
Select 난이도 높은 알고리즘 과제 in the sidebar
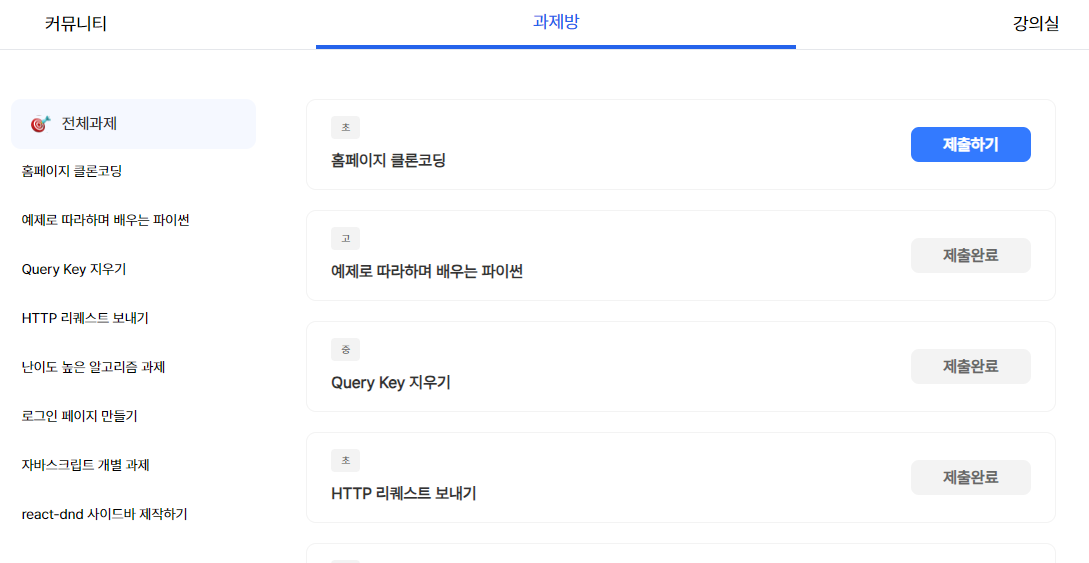click(93, 367)
